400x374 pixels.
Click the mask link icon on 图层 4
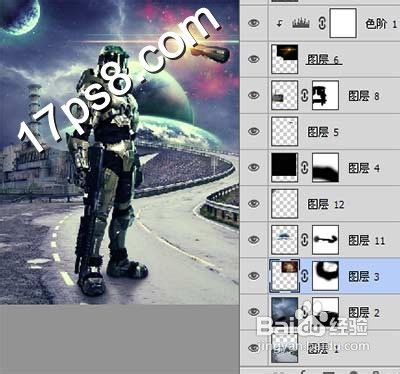point(304,168)
